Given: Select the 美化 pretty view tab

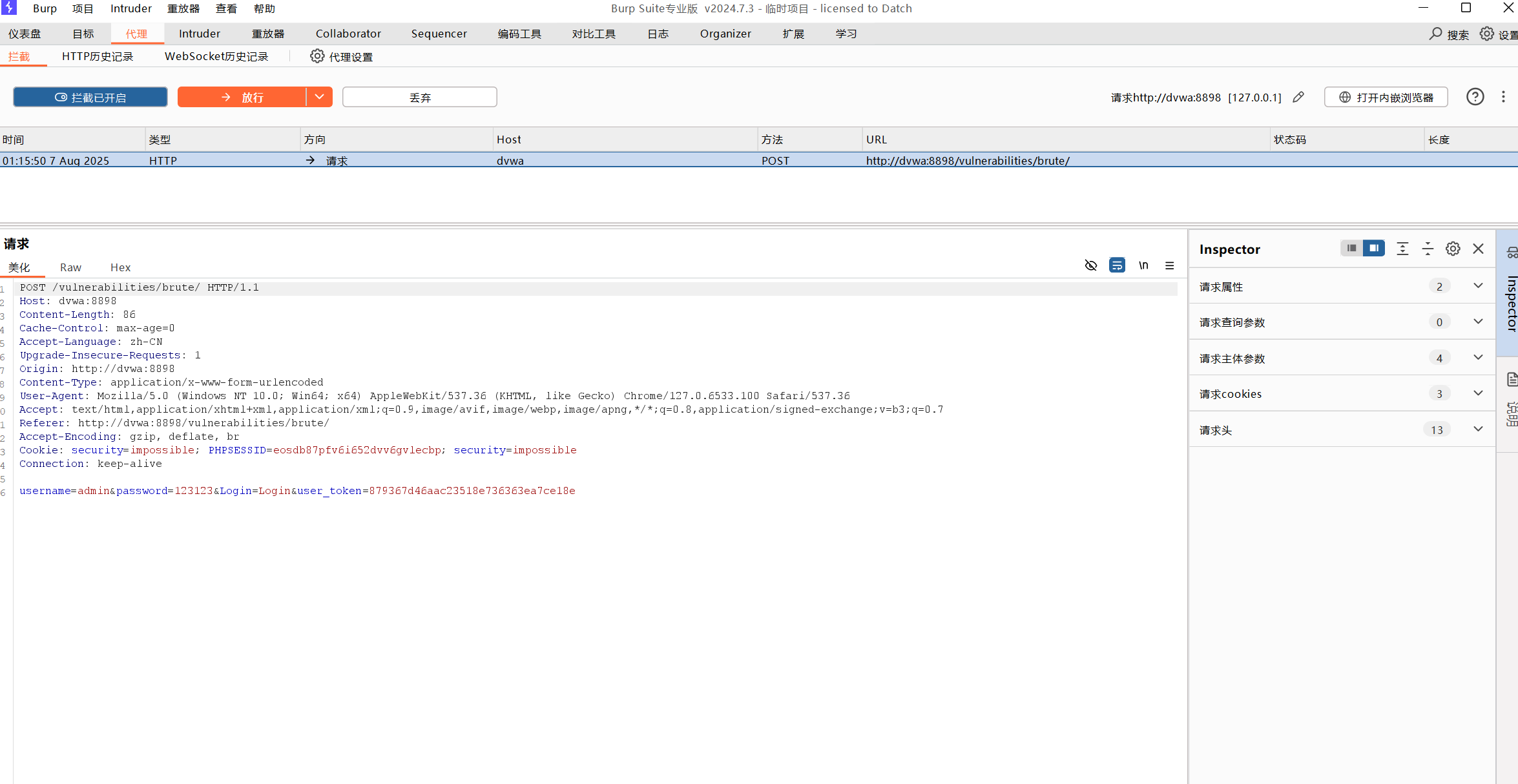Looking at the screenshot, I should tap(19, 267).
